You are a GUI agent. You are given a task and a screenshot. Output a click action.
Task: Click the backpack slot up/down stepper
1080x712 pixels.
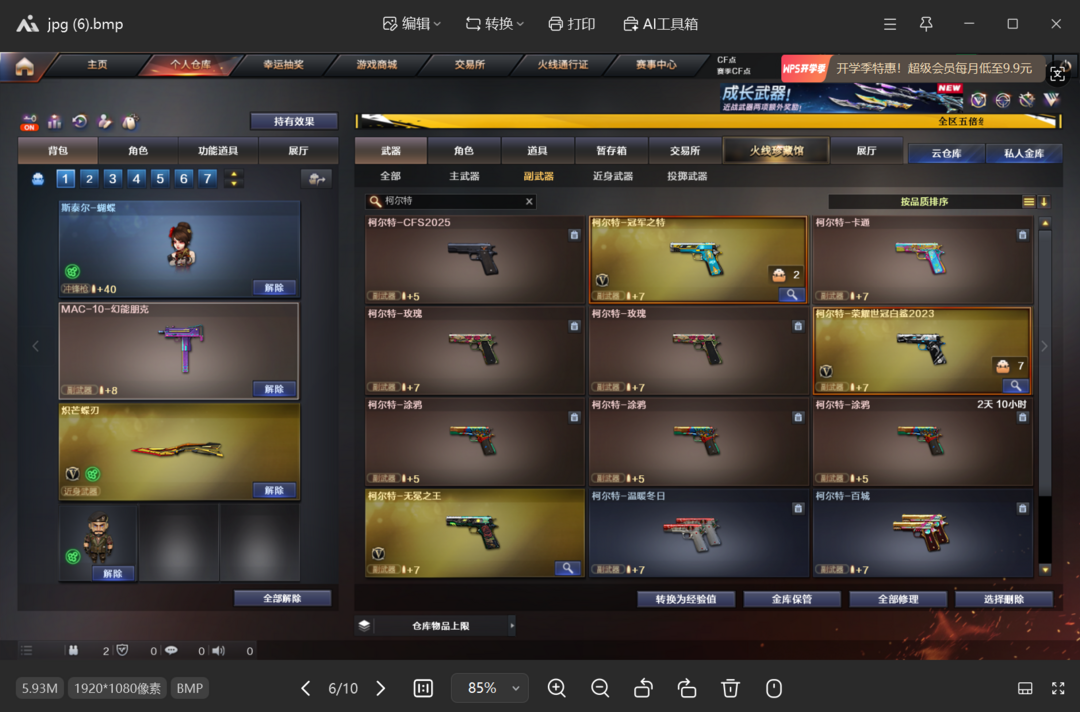tap(234, 179)
